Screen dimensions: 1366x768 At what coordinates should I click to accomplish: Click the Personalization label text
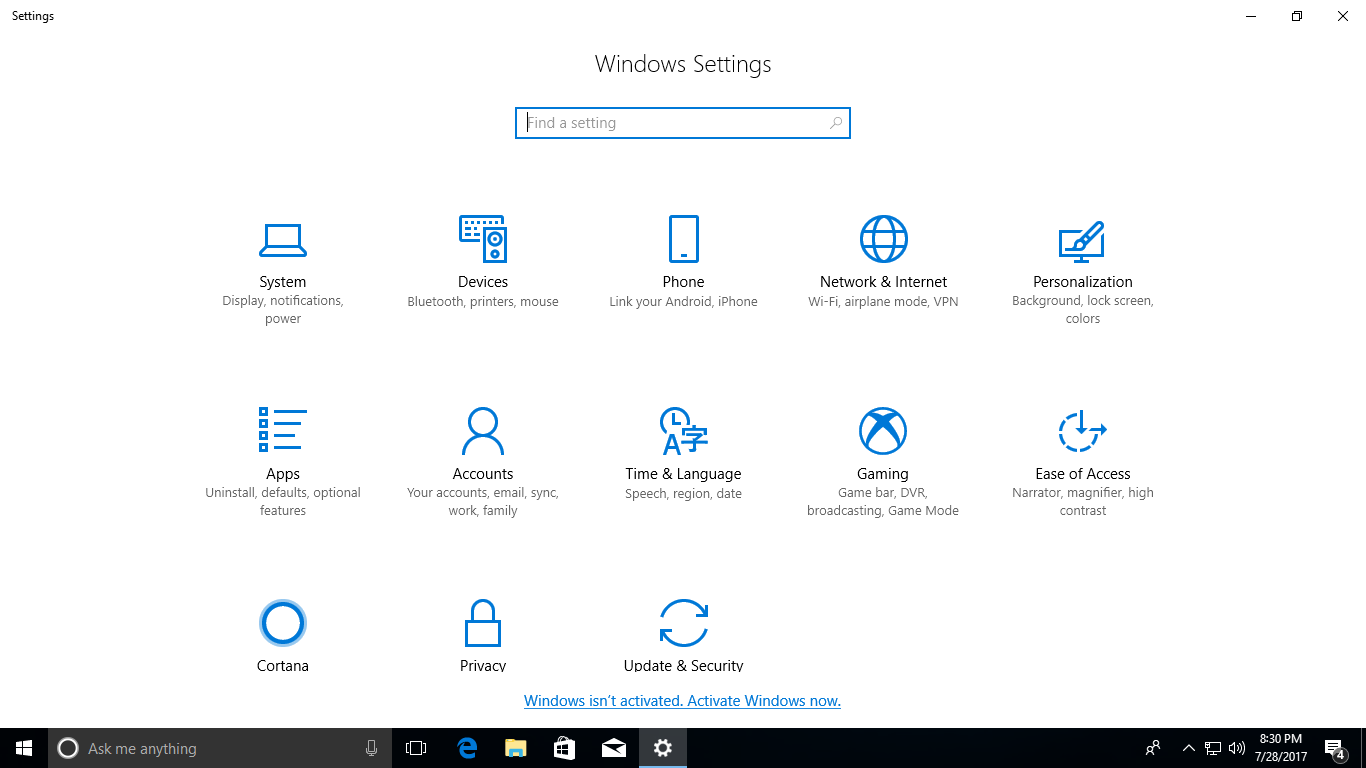pyautogui.click(x=1083, y=282)
